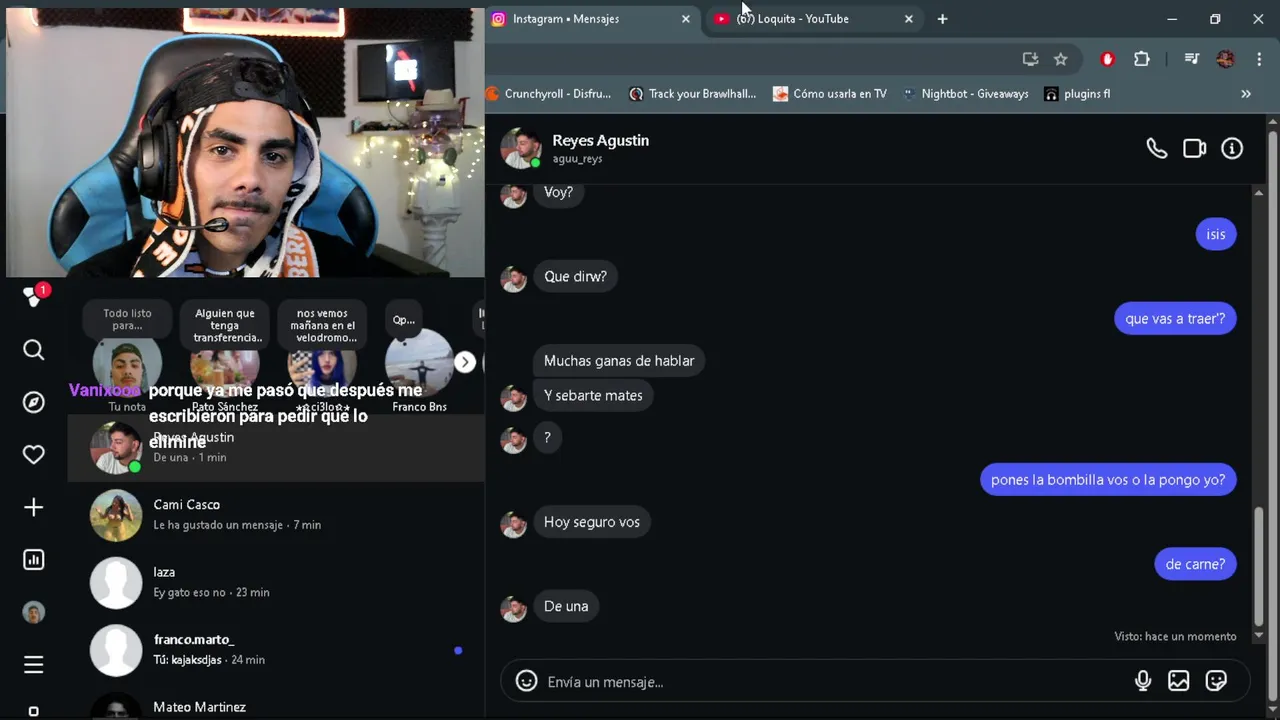Show more bookmarks with double chevron
This screenshot has width=1280, height=720.
coord(1246,94)
